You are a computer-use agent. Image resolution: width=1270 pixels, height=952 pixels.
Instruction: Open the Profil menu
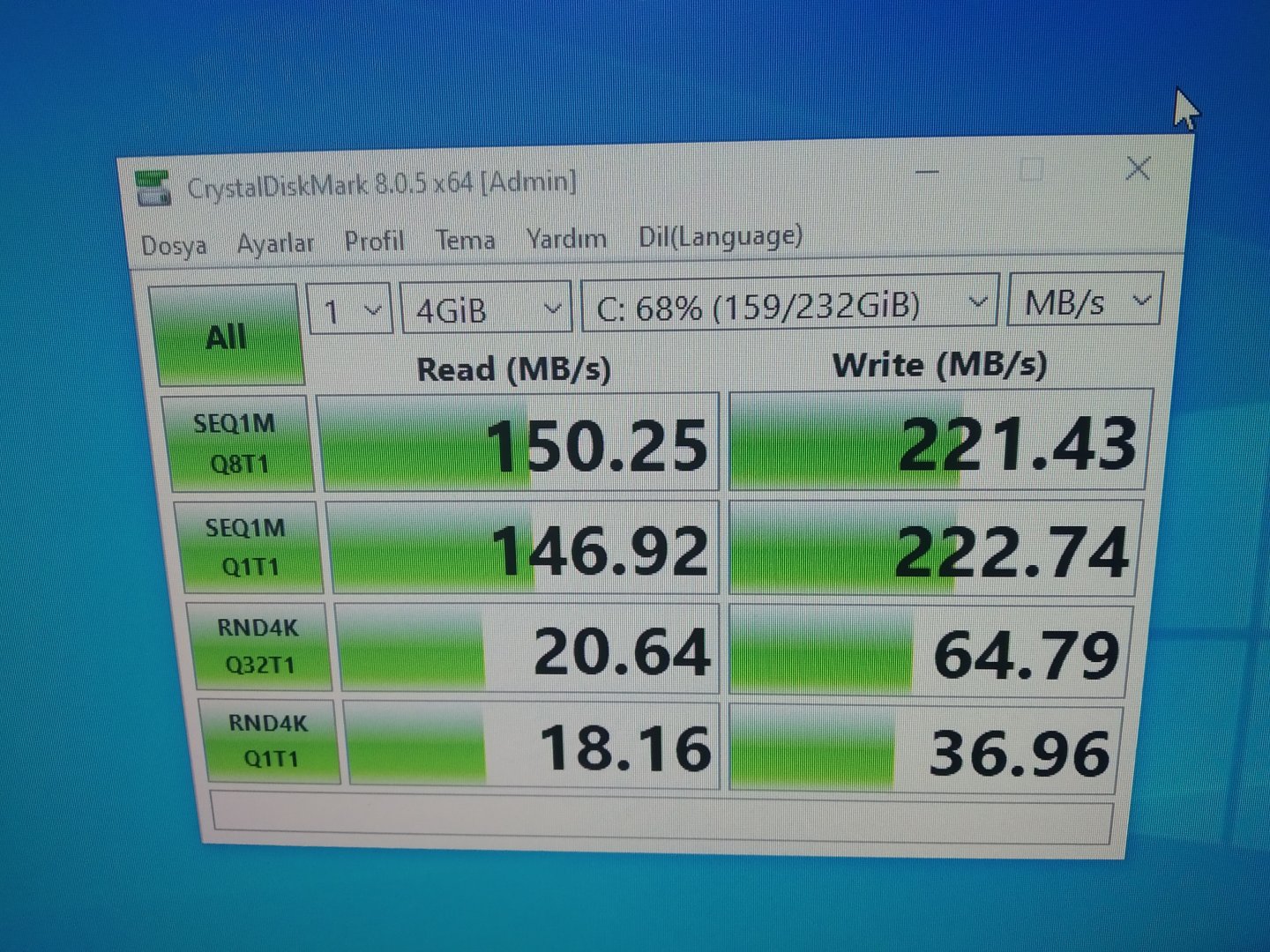tap(374, 241)
